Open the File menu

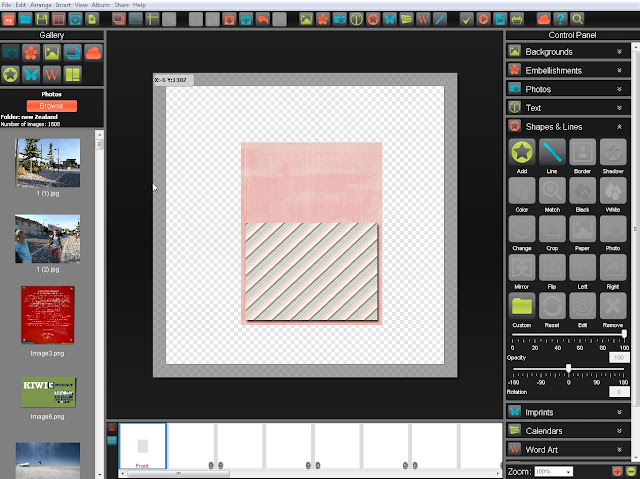point(6,5)
